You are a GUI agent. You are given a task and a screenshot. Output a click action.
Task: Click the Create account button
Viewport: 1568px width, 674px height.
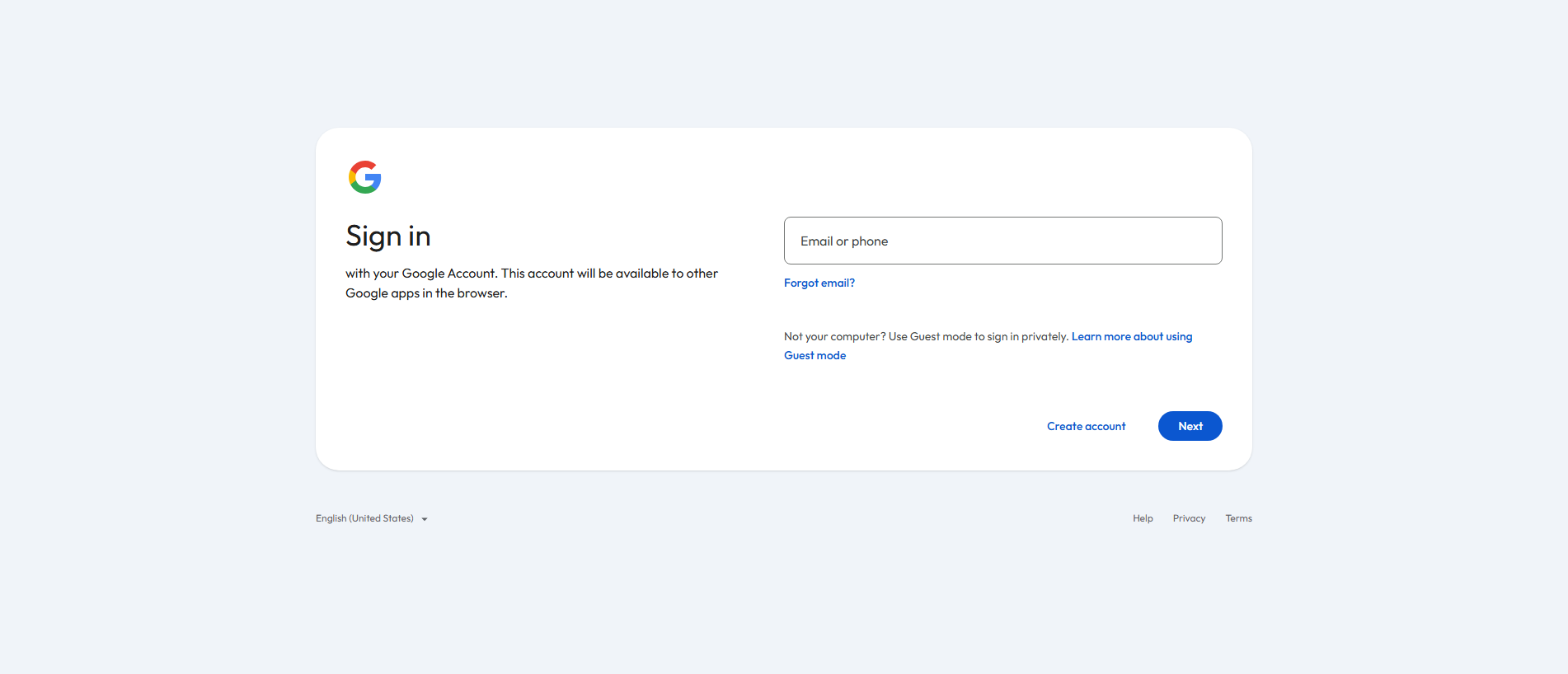1086,426
